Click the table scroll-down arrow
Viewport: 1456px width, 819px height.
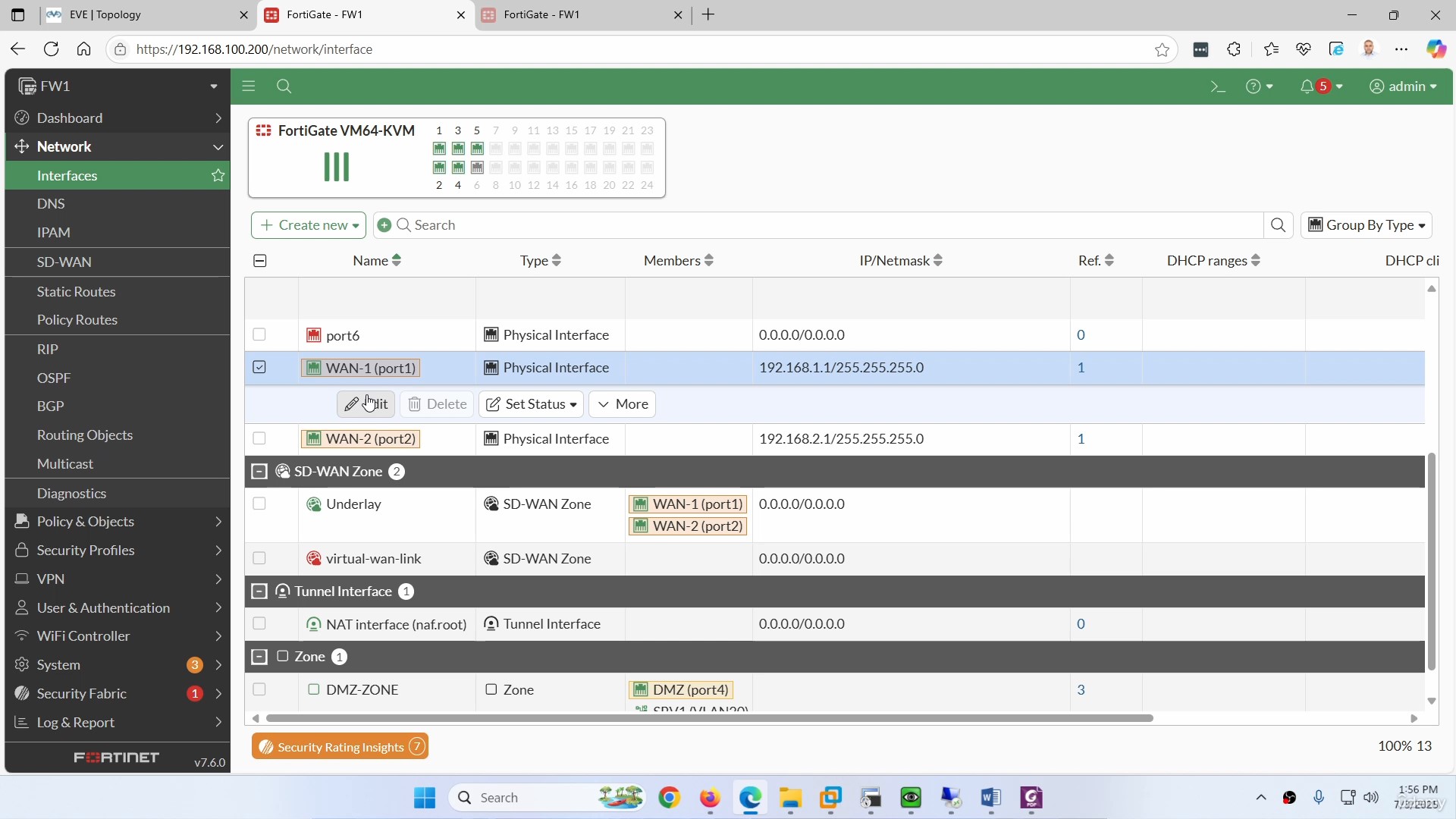(1432, 701)
